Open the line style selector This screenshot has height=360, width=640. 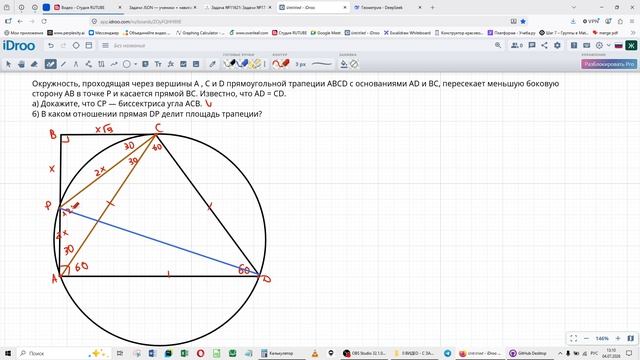pos(322,64)
